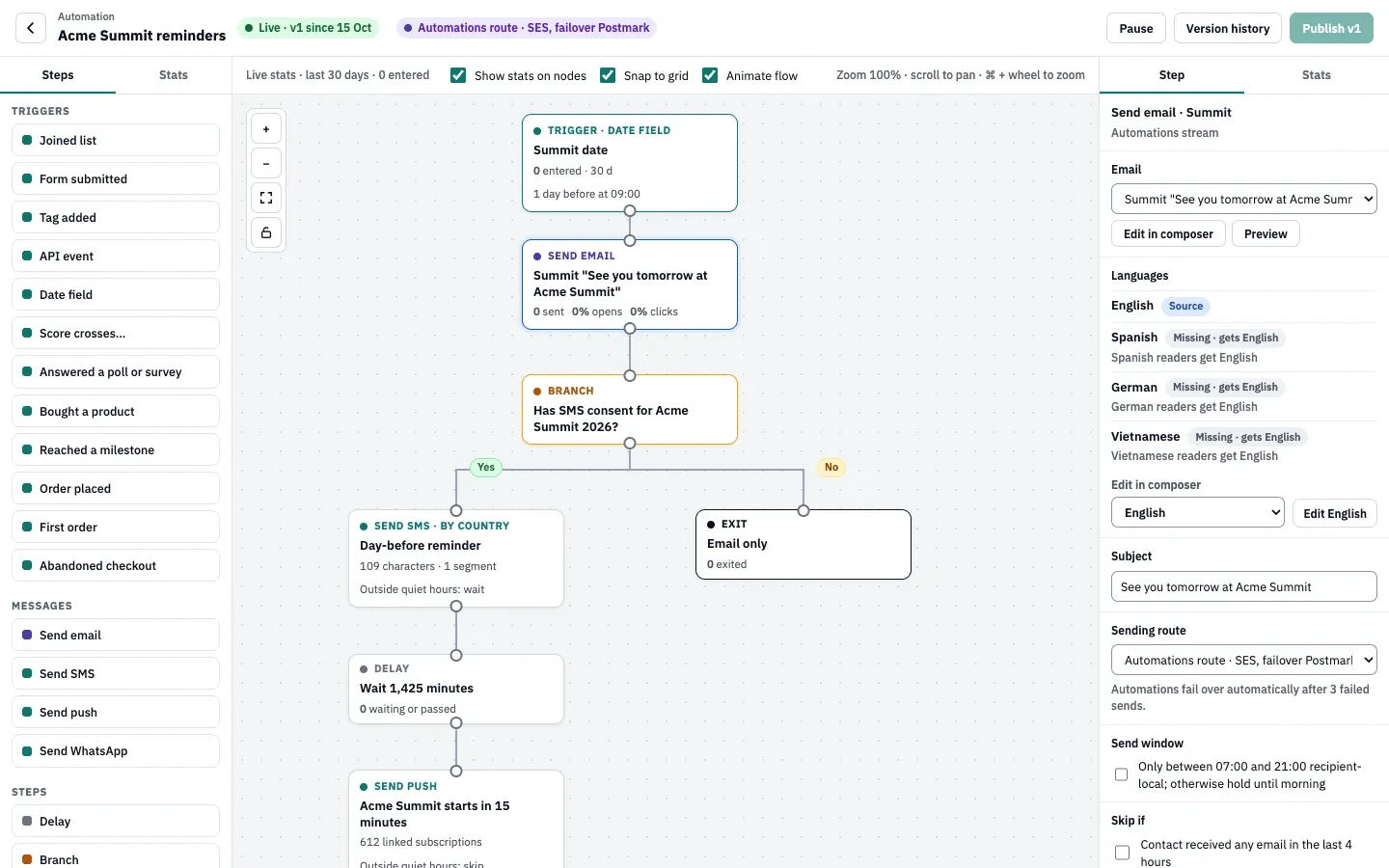
Task: Add the Abandoned checkout trigger
Action: (x=116, y=565)
